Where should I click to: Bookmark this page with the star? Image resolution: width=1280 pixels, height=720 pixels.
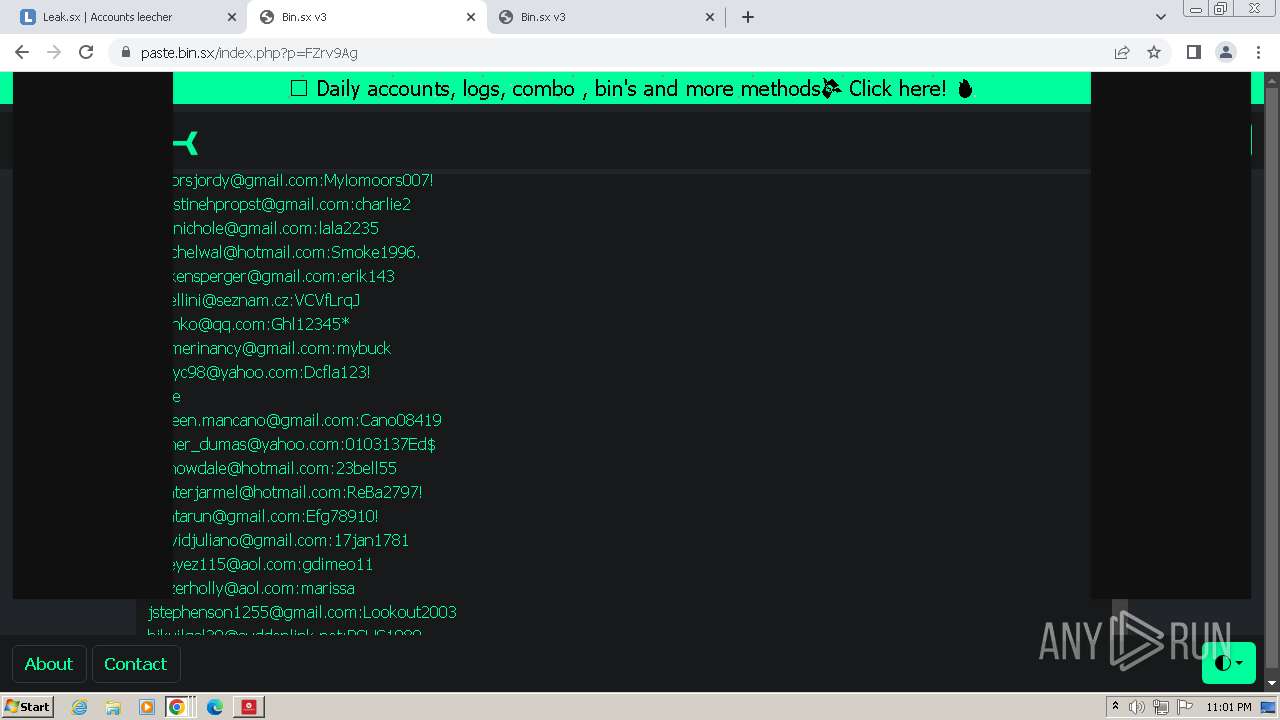click(x=1154, y=52)
